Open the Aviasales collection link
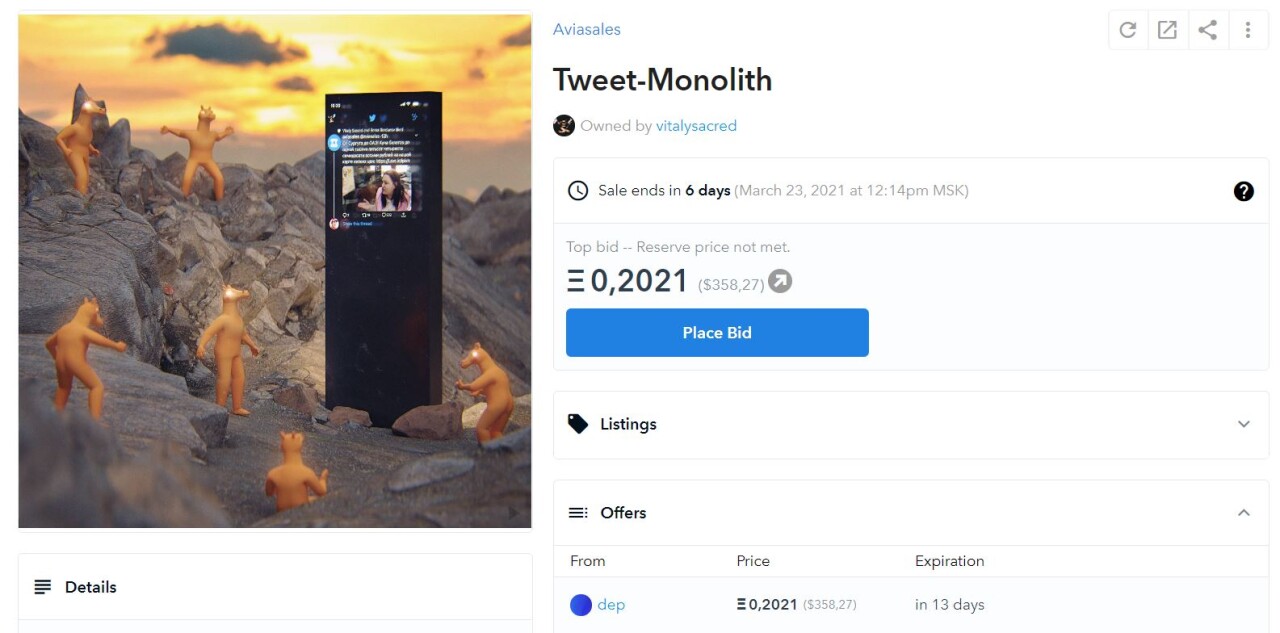The width and height of the screenshot is (1280, 633). 587,30
